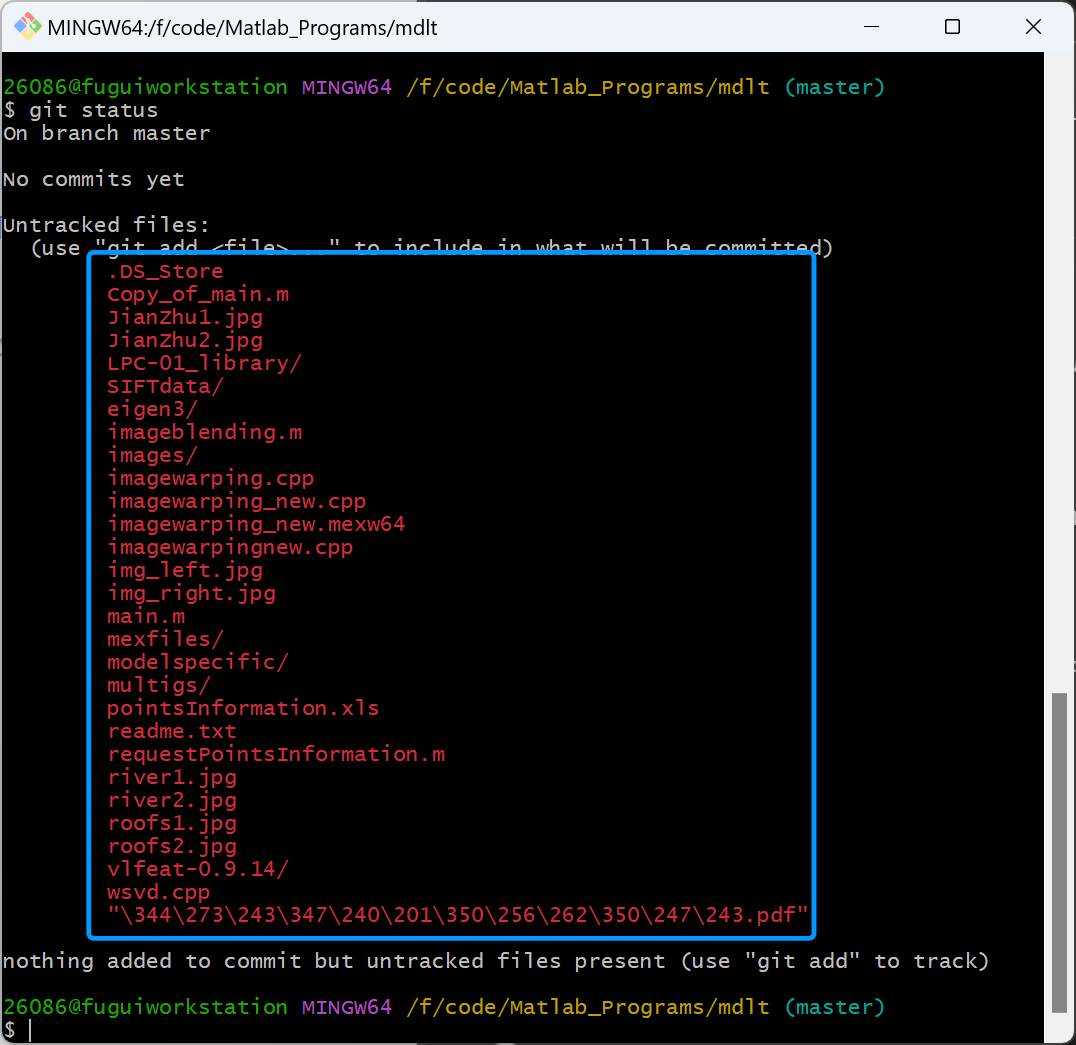Select the modelspecific/ folder entry

[x=198, y=662]
